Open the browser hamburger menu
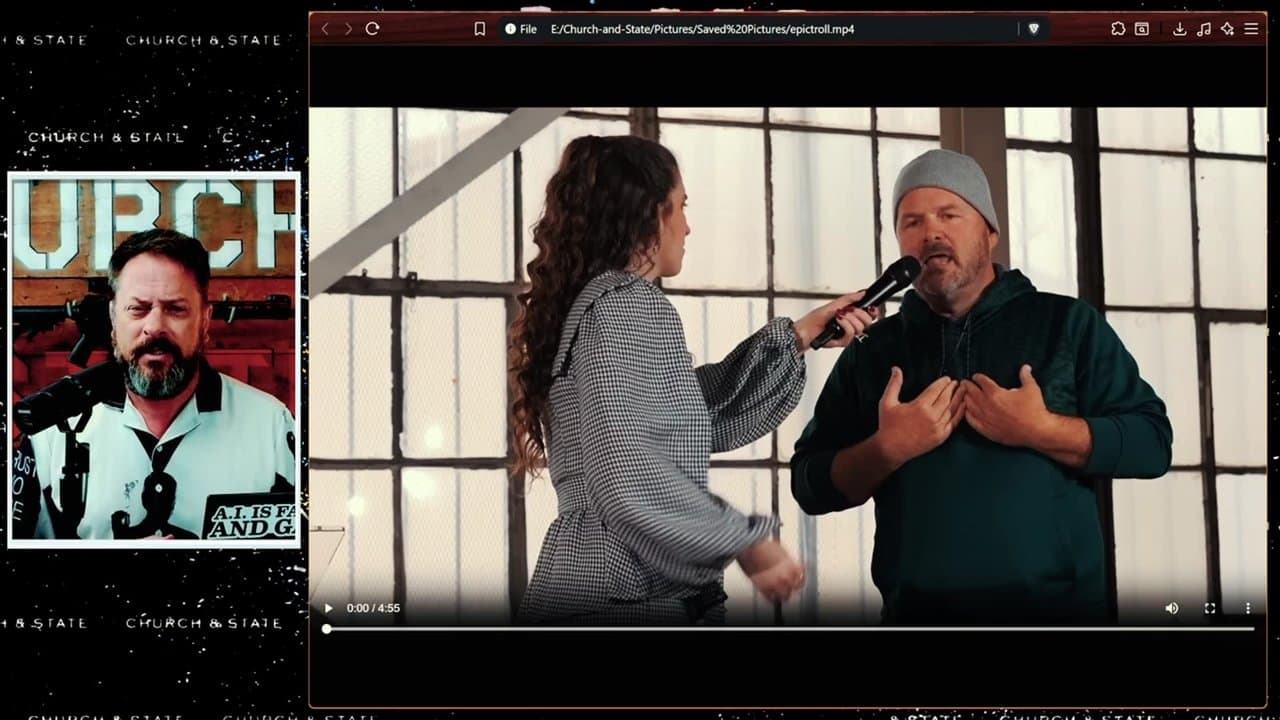The image size is (1280, 720). click(x=1251, y=29)
